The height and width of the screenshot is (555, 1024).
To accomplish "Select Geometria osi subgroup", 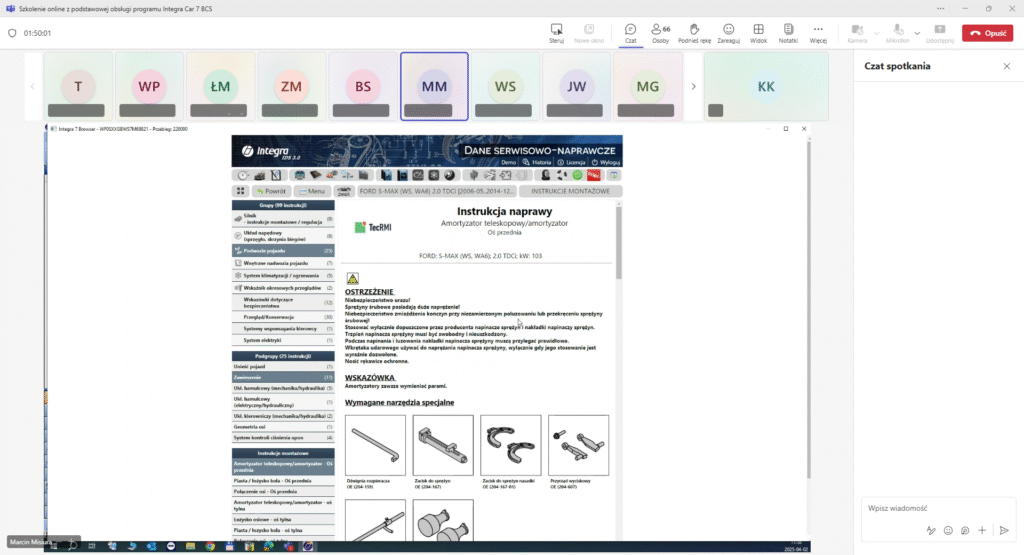I will (x=283, y=427).
